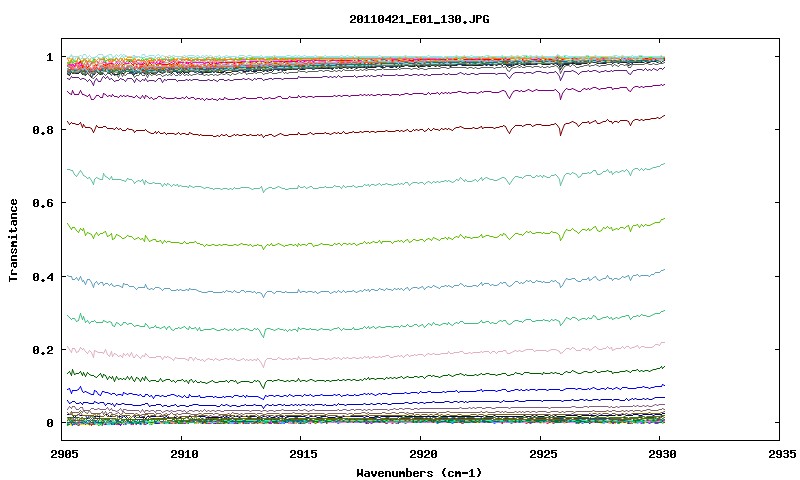Click the y-axis tick label 1
The height and width of the screenshot is (480, 800).
pyautogui.click(x=50, y=57)
